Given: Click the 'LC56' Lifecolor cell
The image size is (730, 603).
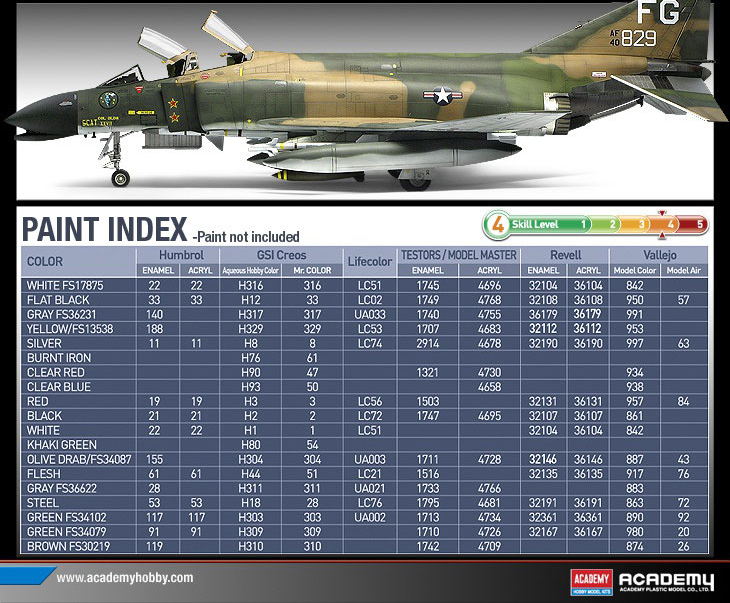Looking at the screenshot, I should point(370,401).
